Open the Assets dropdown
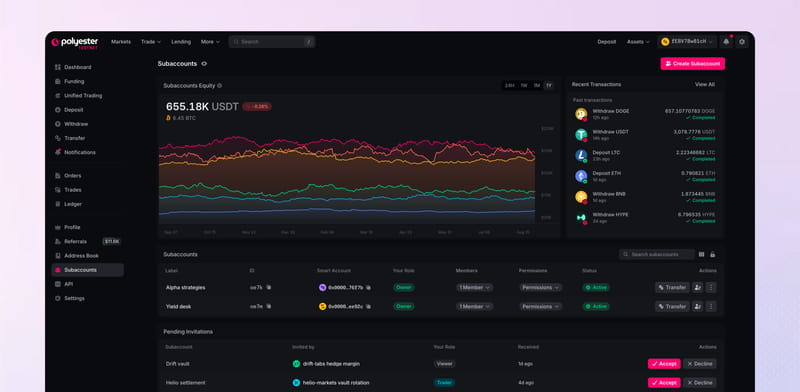 click(638, 42)
